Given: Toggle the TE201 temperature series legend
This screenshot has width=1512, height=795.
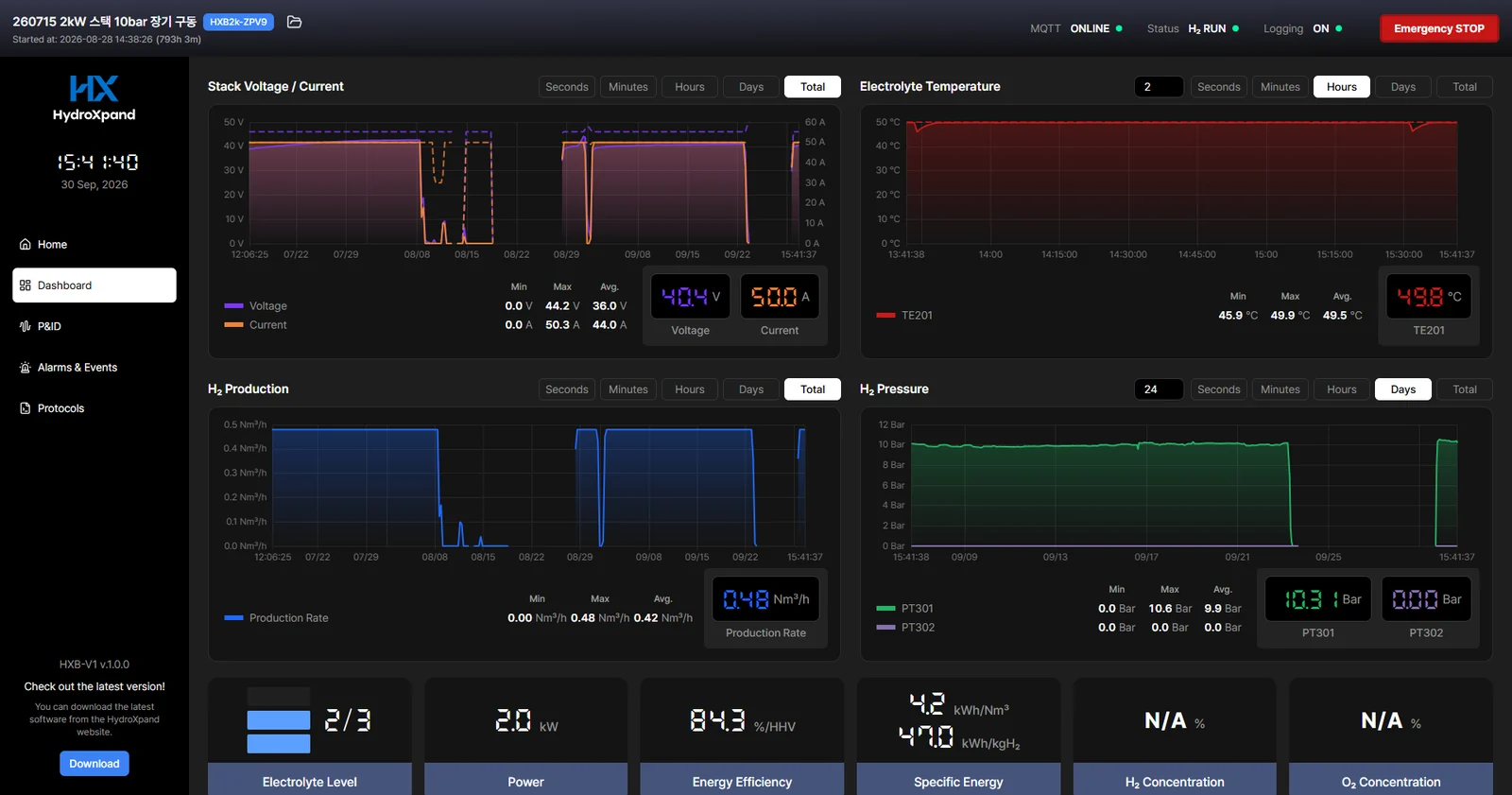Looking at the screenshot, I should coord(905,316).
